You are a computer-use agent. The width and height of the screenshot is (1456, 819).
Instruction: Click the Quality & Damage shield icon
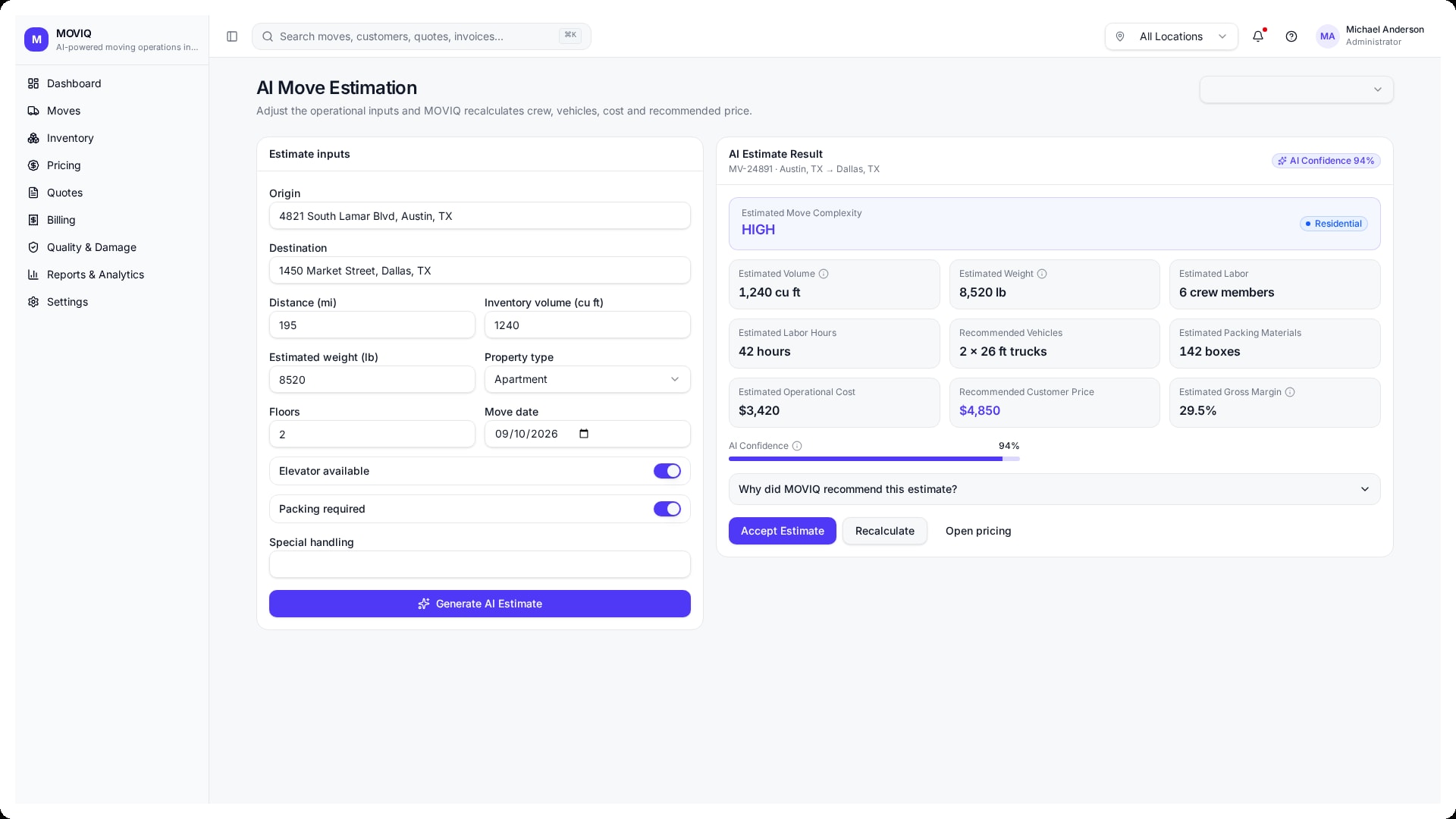click(33, 247)
